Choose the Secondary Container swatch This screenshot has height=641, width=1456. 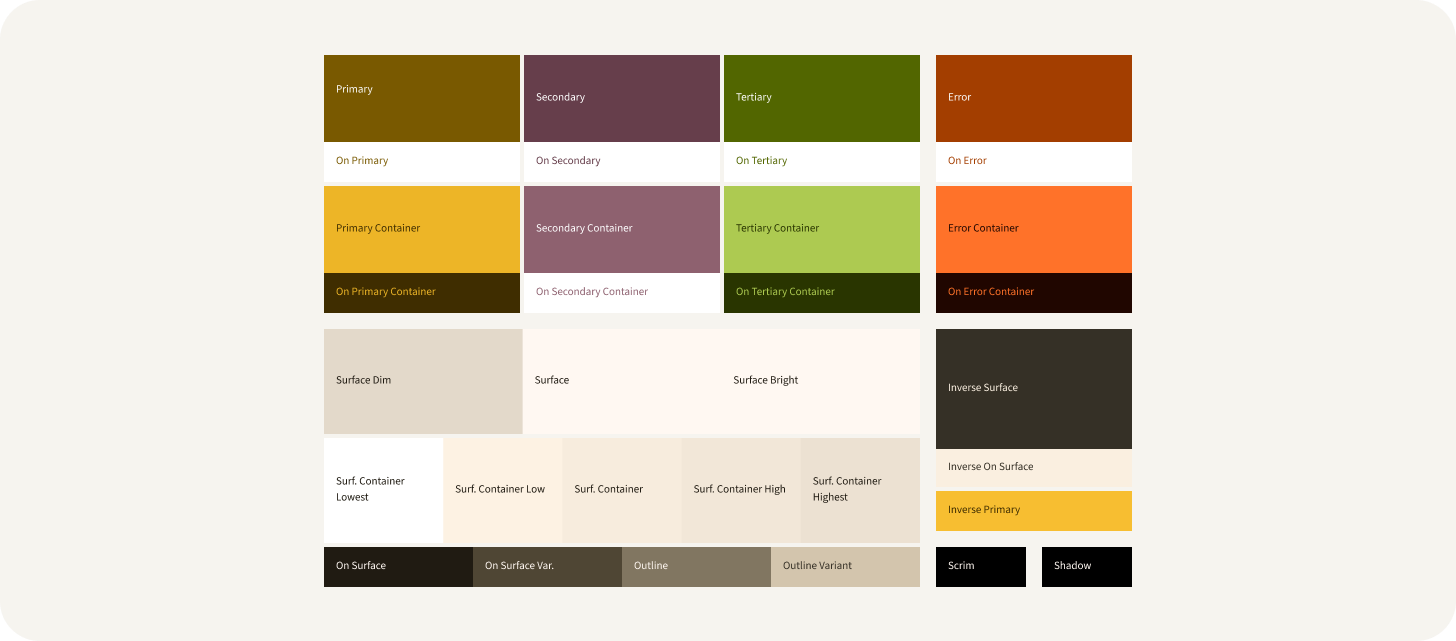(621, 229)
